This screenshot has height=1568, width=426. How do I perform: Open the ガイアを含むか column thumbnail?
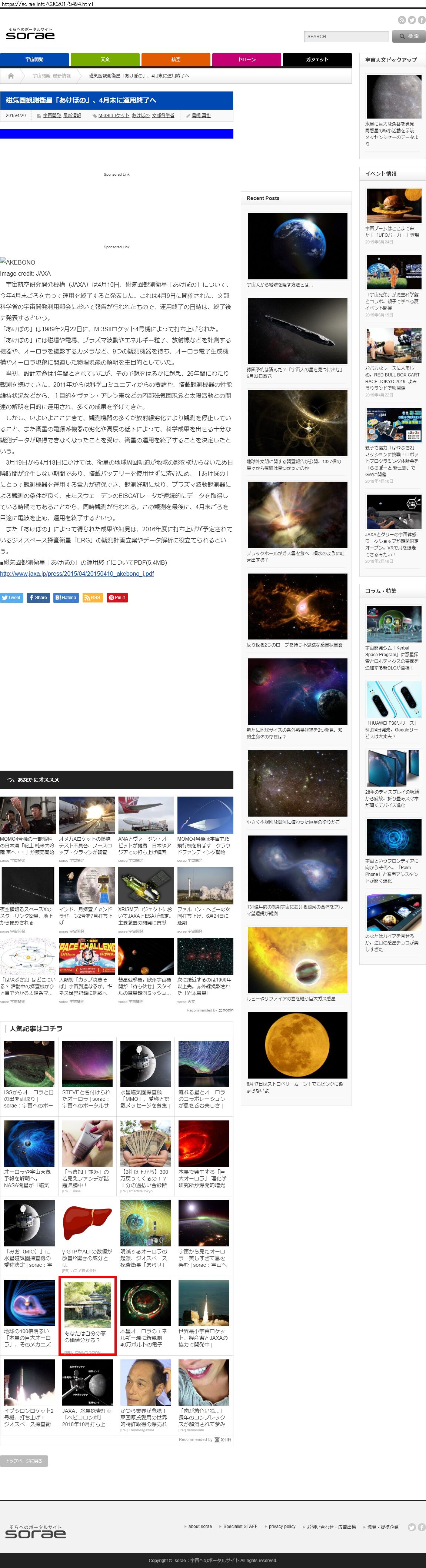(x=394, y=913)
